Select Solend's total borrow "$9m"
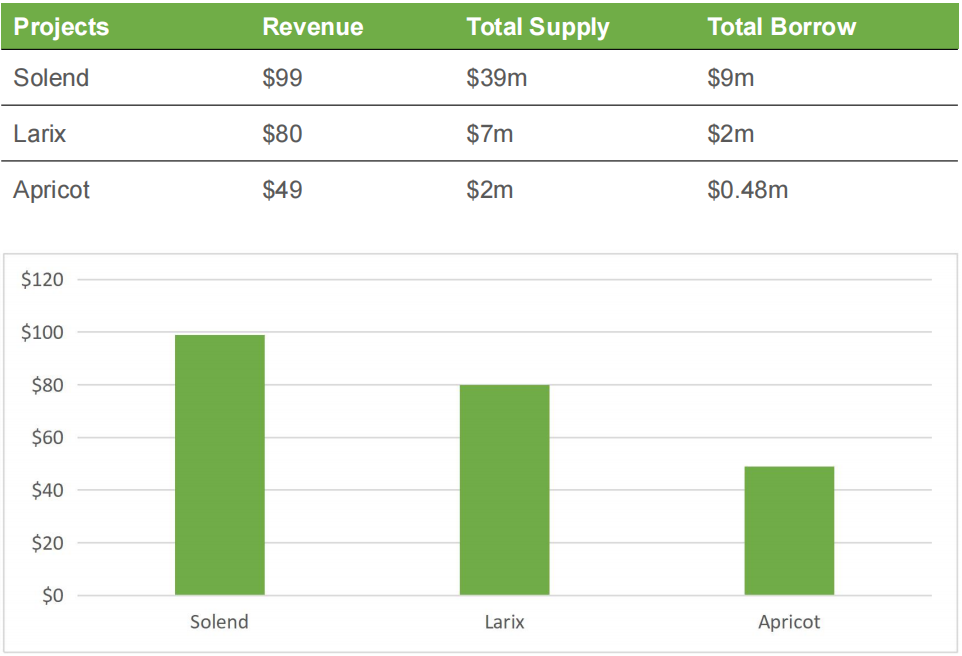The height and width of the screenshot is (656, 962). click(731, 78)
